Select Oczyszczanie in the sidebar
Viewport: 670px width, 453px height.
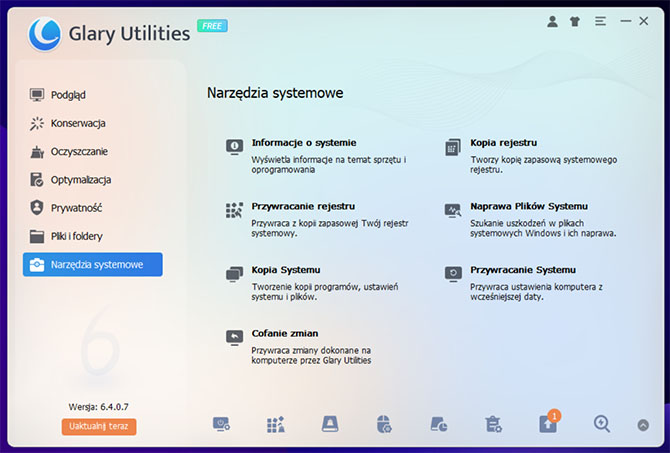79,151
